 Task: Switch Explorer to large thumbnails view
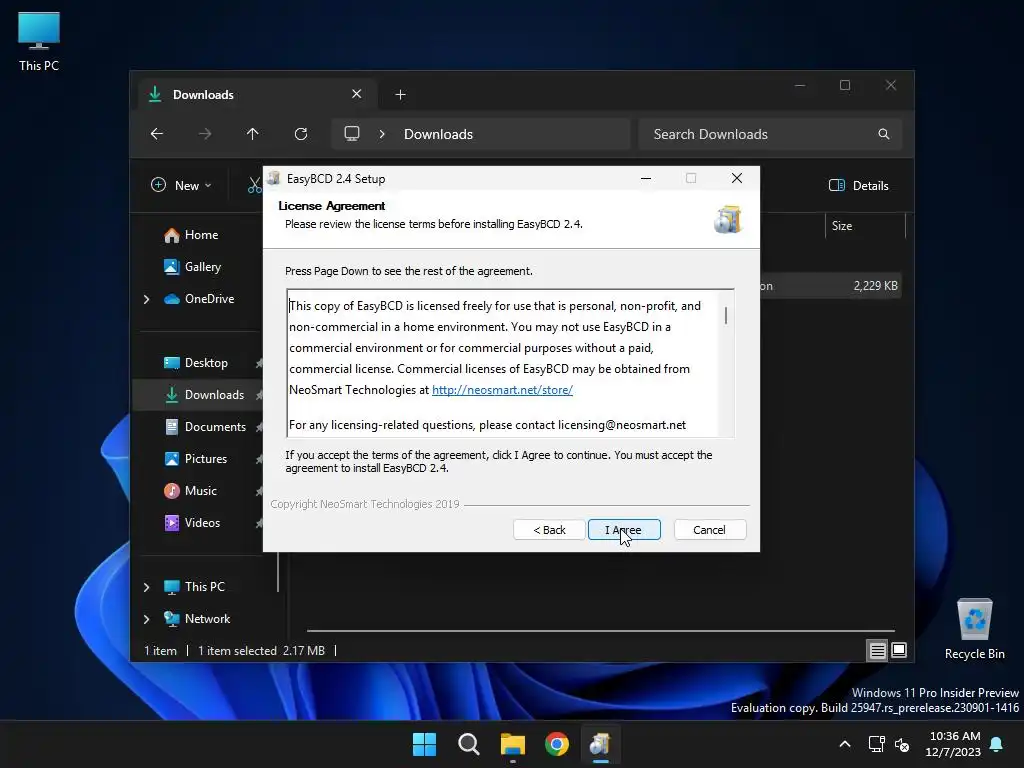tap(899, 650)
